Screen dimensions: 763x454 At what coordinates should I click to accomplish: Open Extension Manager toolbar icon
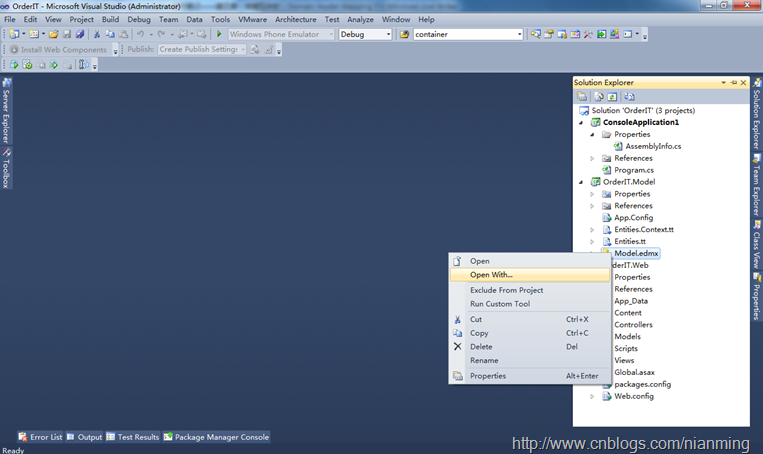click(x=615, y=34)
